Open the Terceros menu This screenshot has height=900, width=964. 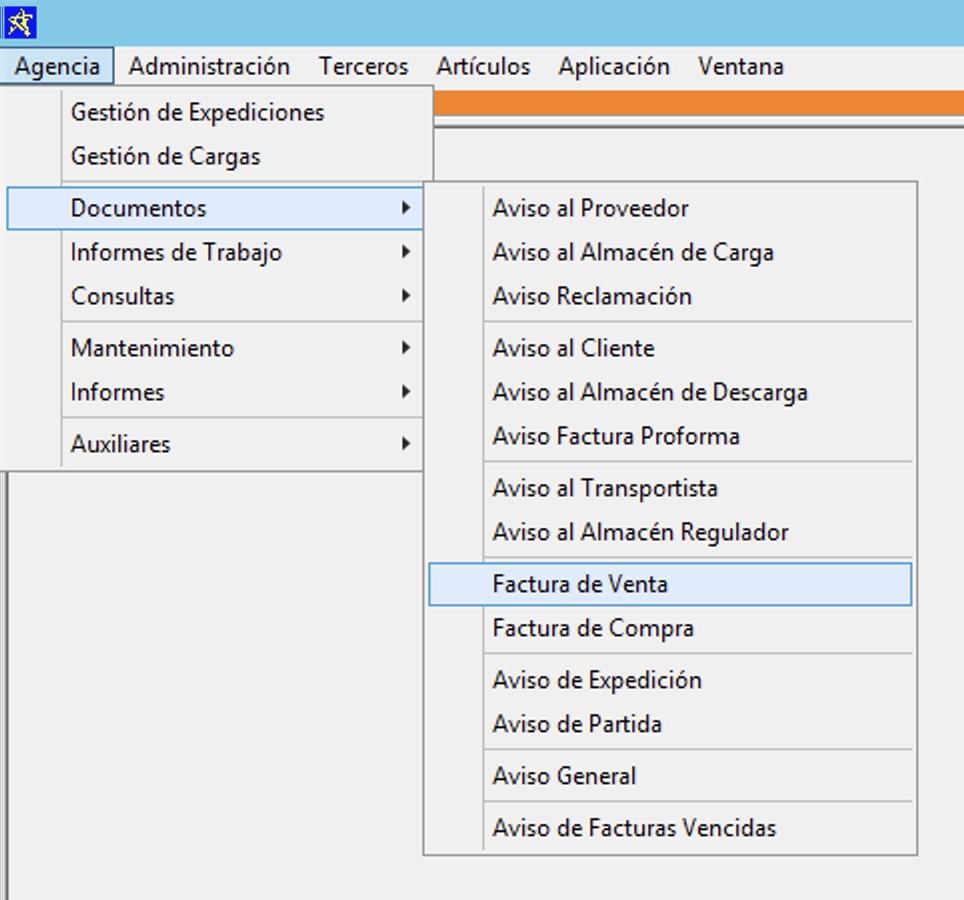point(363,67)
